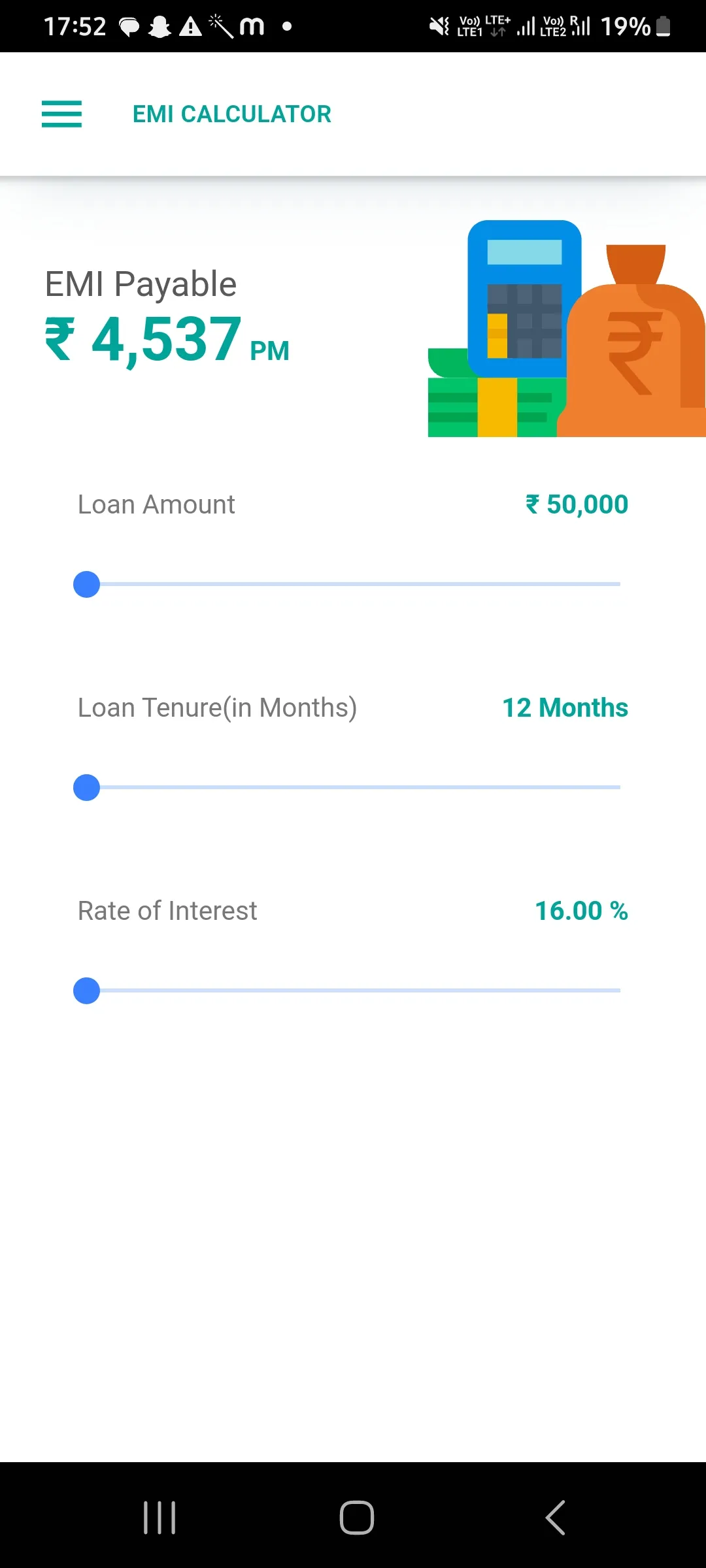The image size is (706, 1568).
Task: Tap the 16.00 % interest value
Action: tap(581, 911)
